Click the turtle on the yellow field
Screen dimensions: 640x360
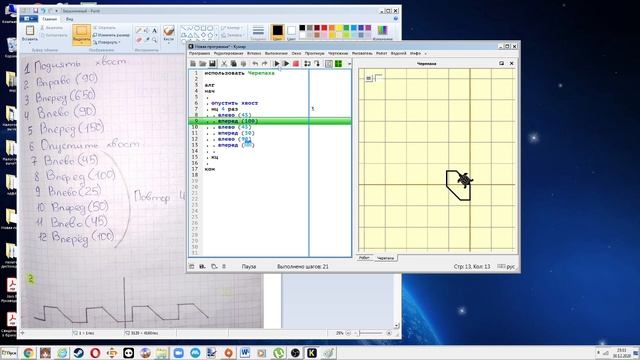tap(464, 180)
